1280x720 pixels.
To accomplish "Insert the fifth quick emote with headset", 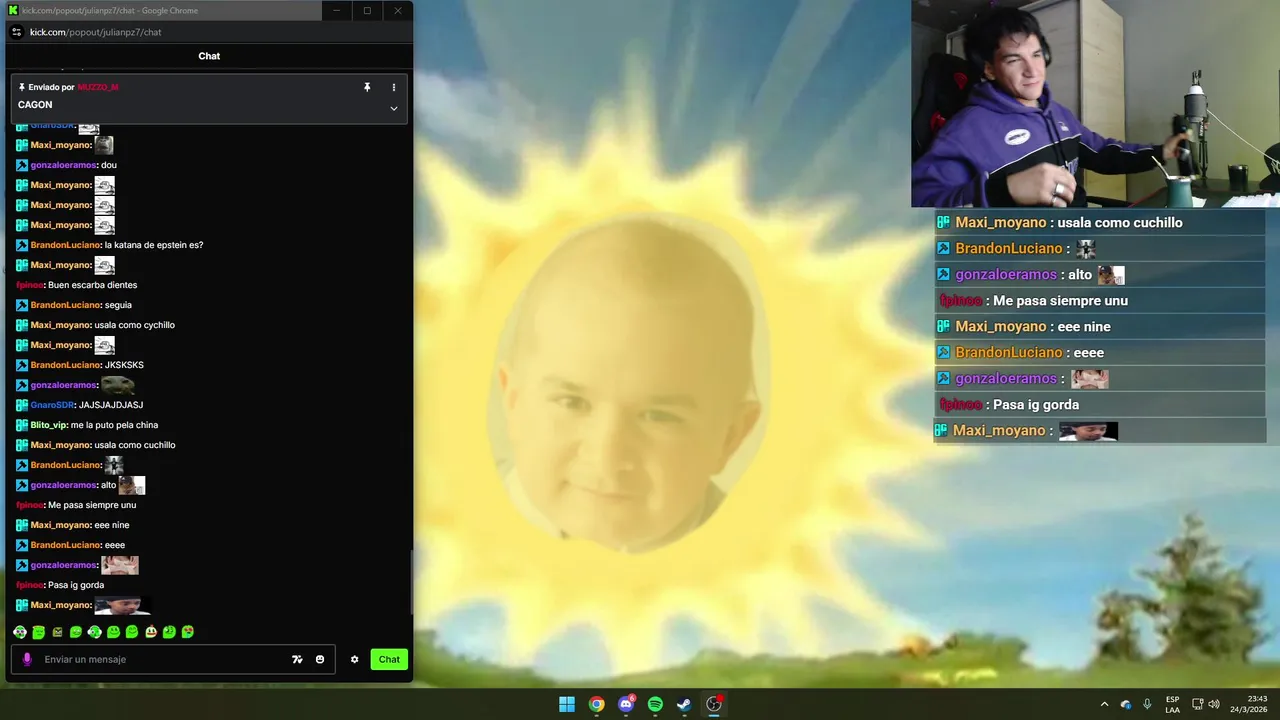I will pos(94,632).
